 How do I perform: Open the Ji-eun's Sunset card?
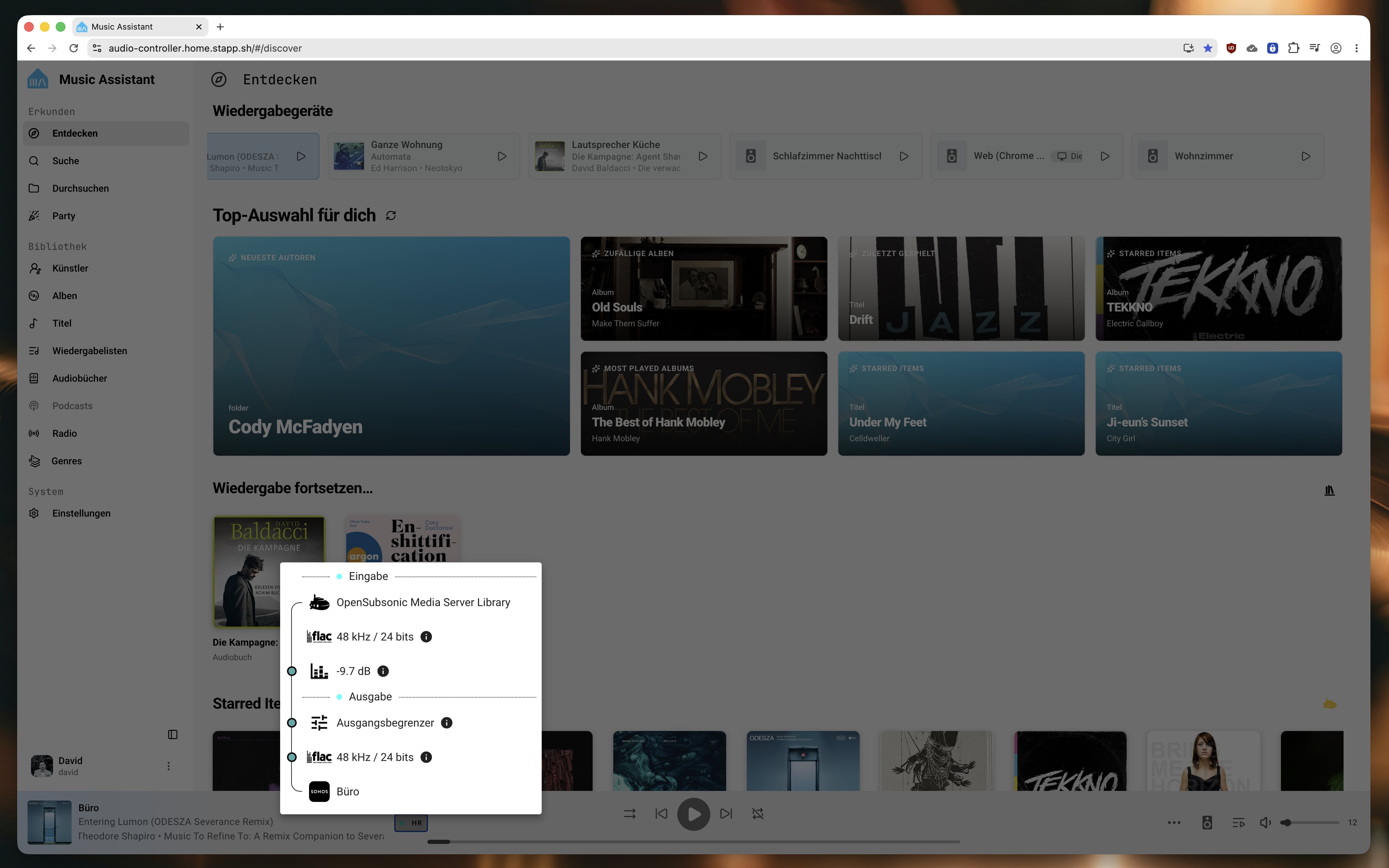tap(1219, 404)
